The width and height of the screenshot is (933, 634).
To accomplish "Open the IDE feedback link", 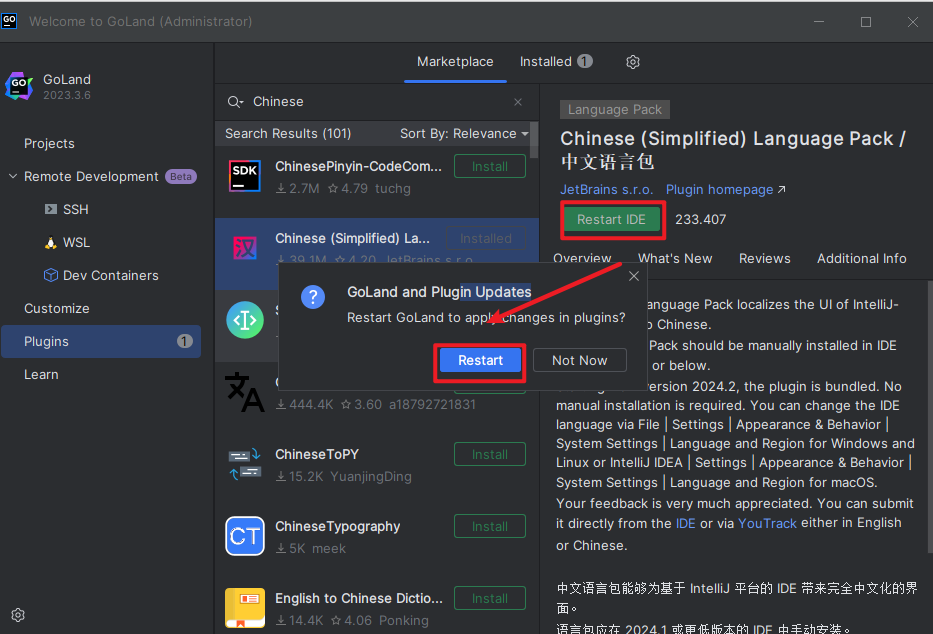I will [x=685, y=523].
